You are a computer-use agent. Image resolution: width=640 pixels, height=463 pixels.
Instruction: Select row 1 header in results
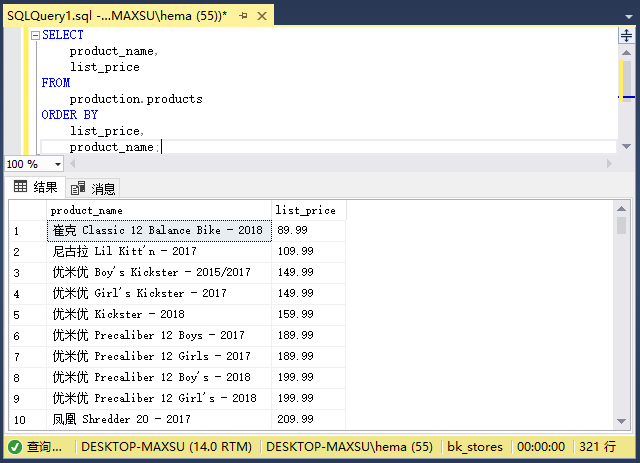pos(28,231)
